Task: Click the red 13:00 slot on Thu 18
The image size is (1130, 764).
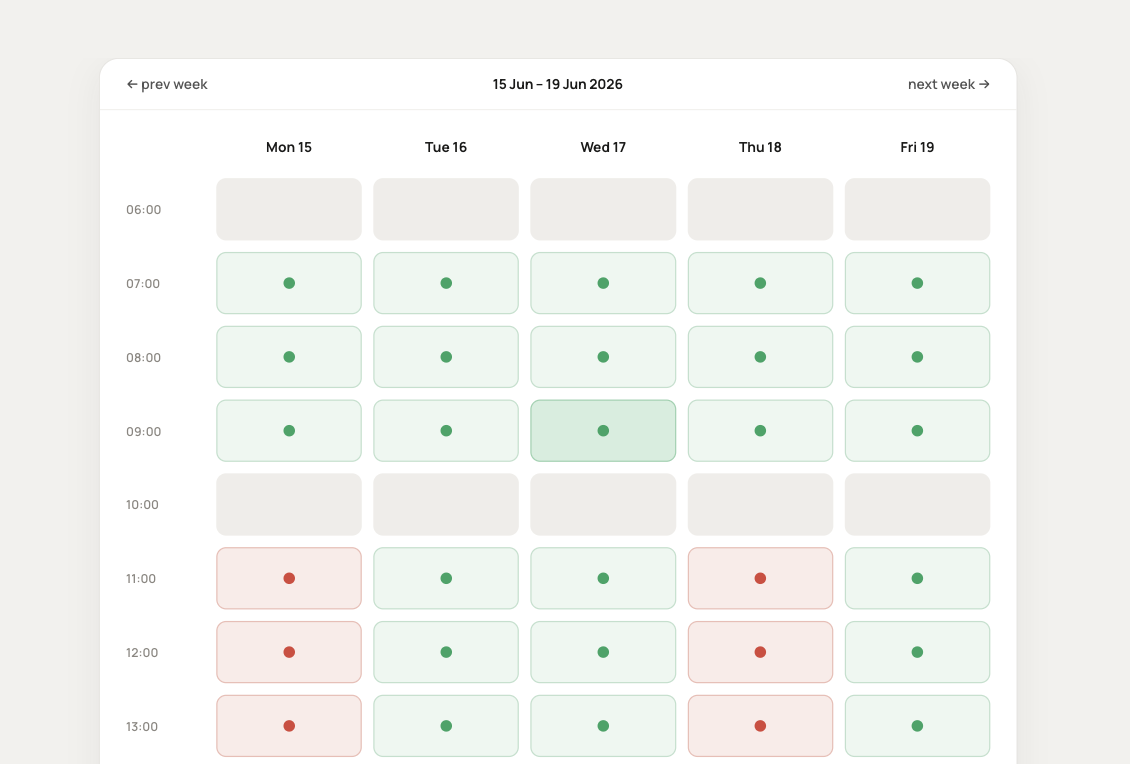Action: pyautogui.click(x=760, y=726)
